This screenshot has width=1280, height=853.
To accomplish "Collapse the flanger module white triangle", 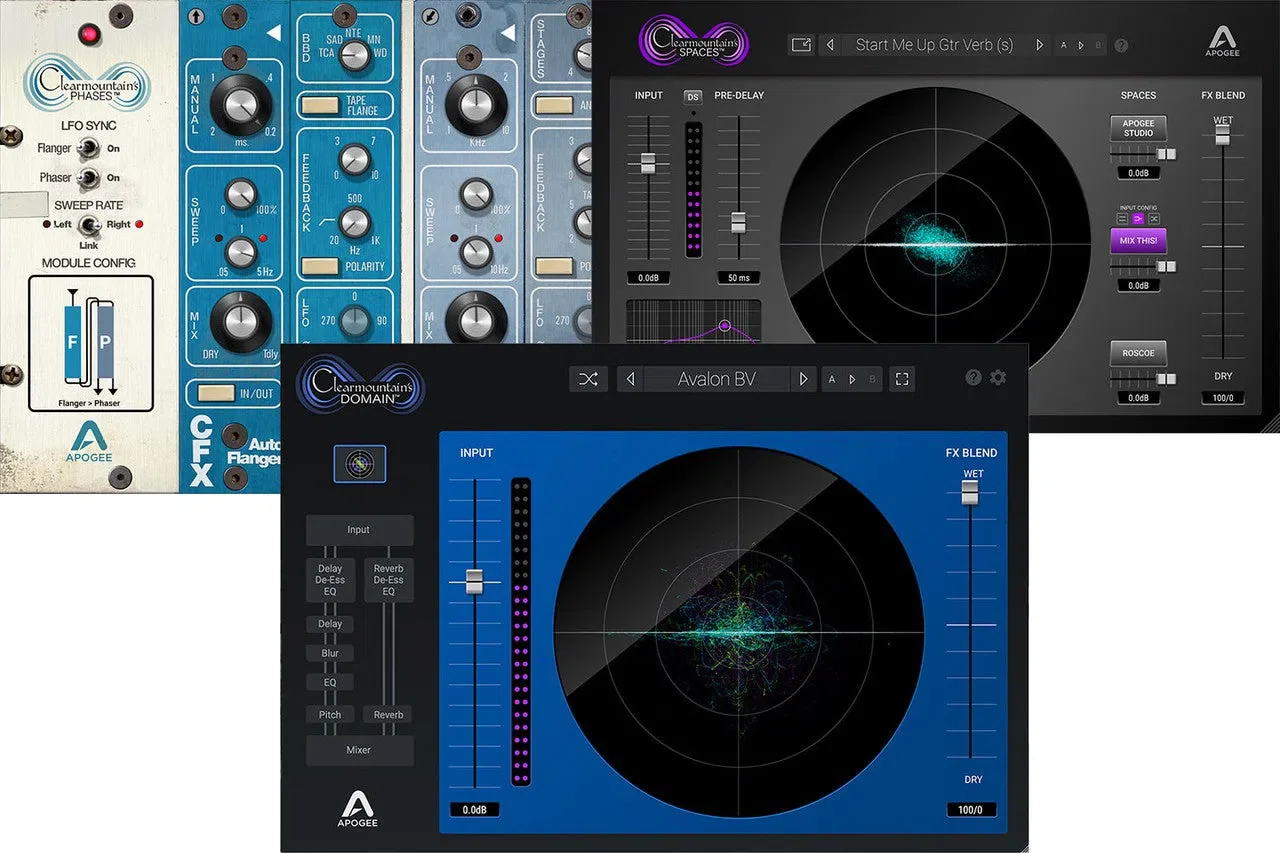I will pyautogui.click(x=273, y=34).
